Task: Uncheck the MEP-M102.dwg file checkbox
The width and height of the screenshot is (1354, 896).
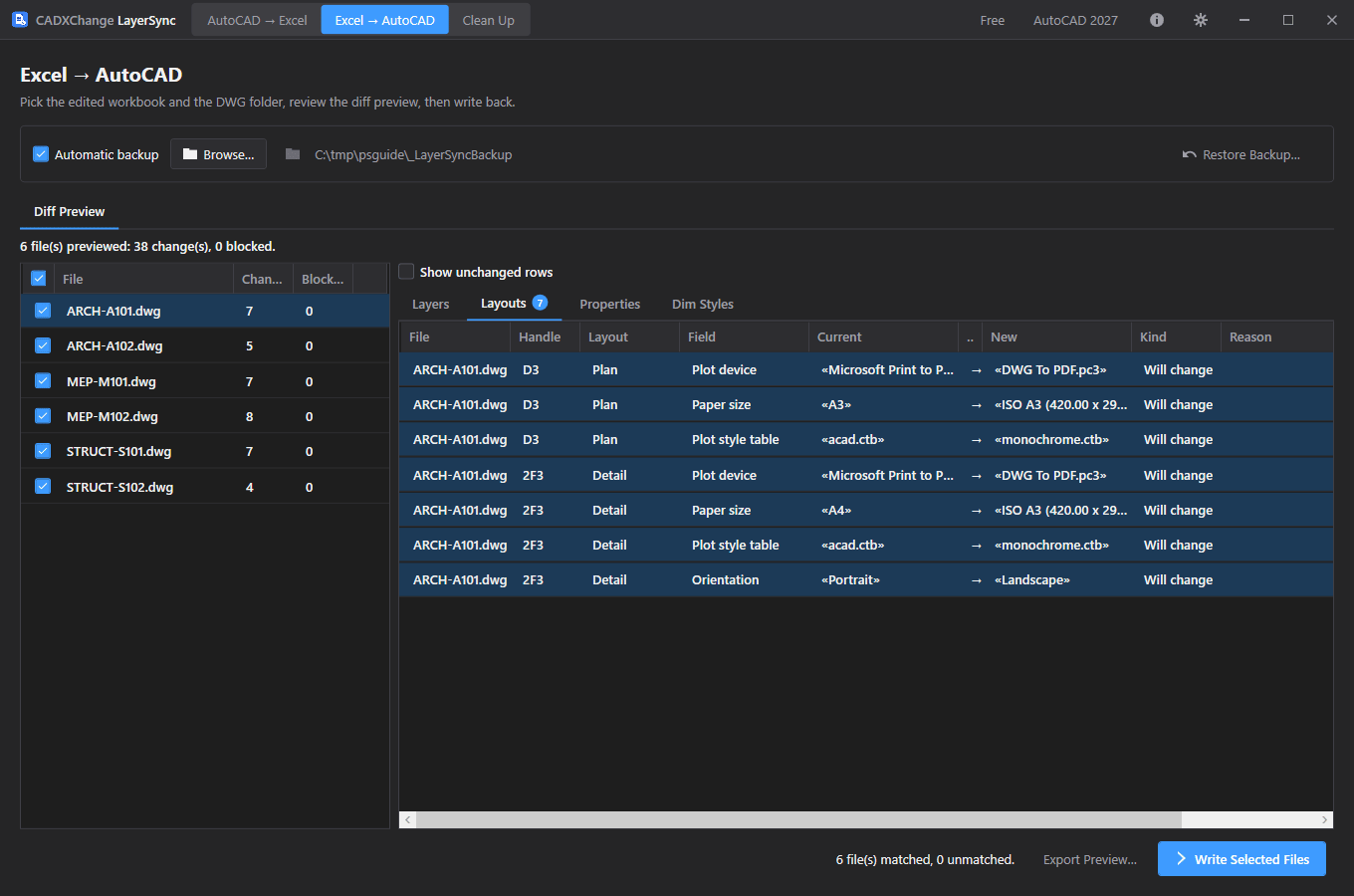Action: pyautogui.click(x=43, y=416)
